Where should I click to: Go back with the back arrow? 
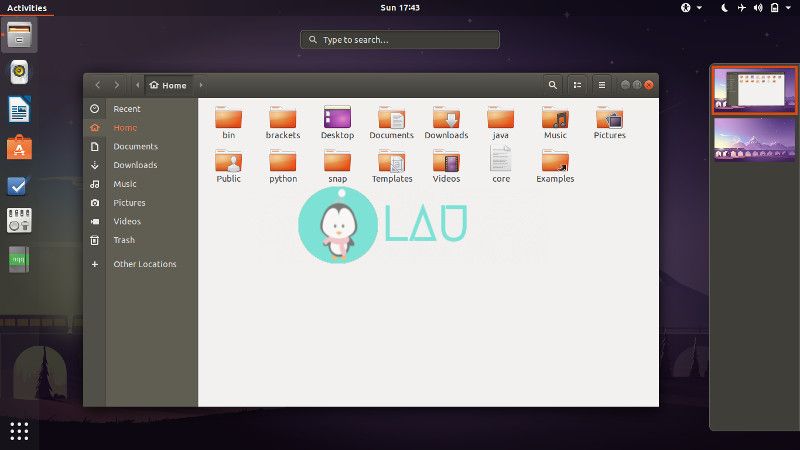[x=97, y=85]
